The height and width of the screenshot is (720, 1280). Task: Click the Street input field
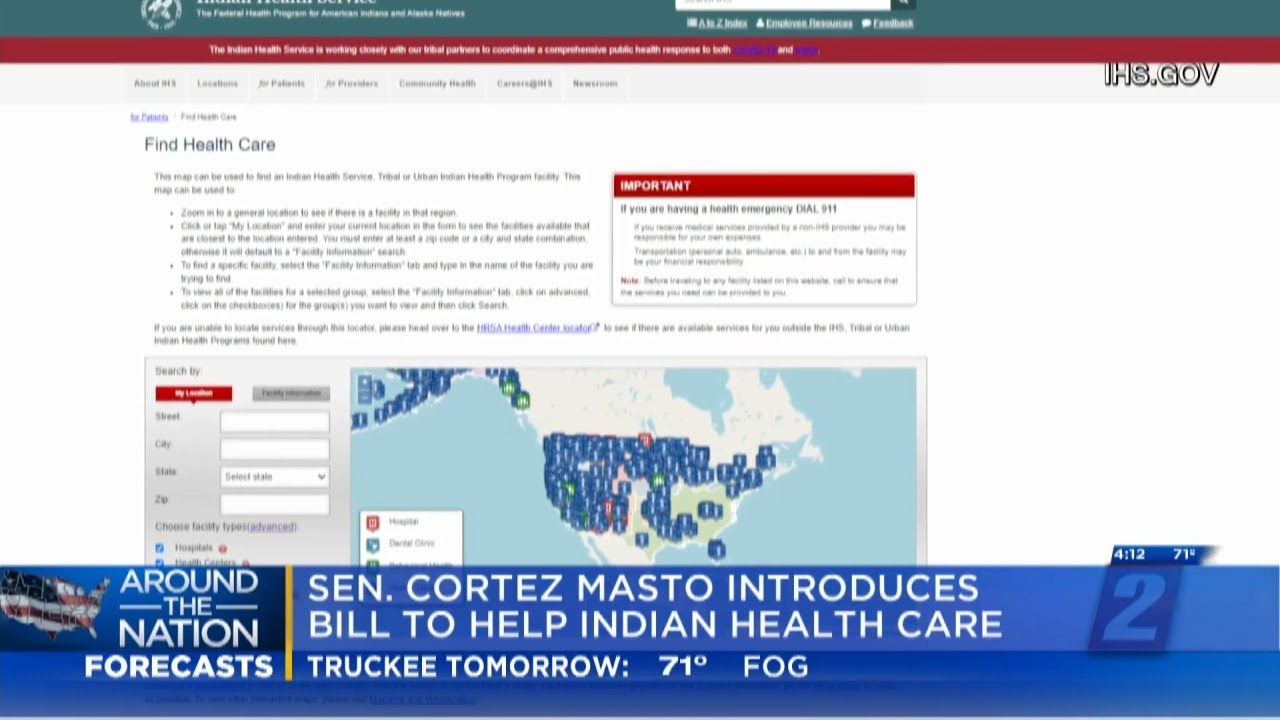[x=275, y=421]
